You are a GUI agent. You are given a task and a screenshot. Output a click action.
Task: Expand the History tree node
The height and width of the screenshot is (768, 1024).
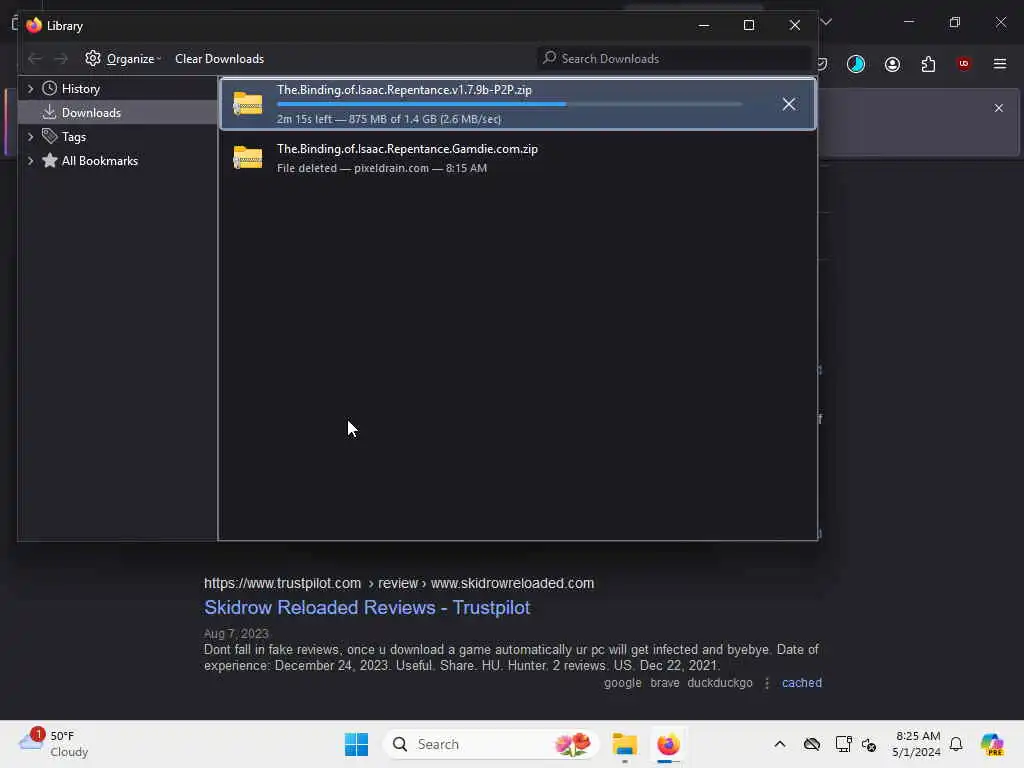click(30, 88)
